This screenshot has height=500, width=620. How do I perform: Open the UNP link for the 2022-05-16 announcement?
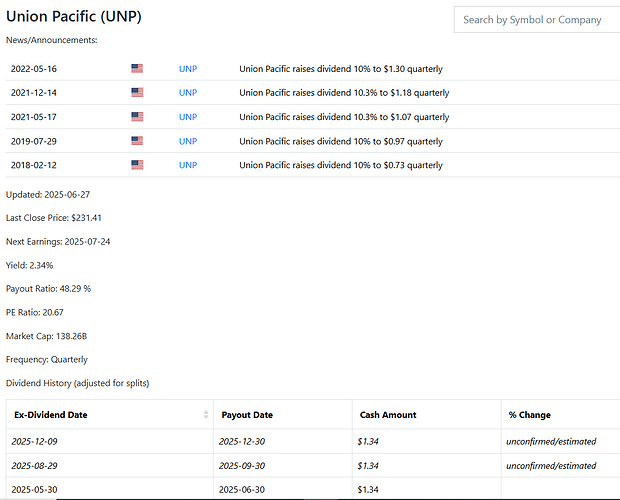coord(188,69)
